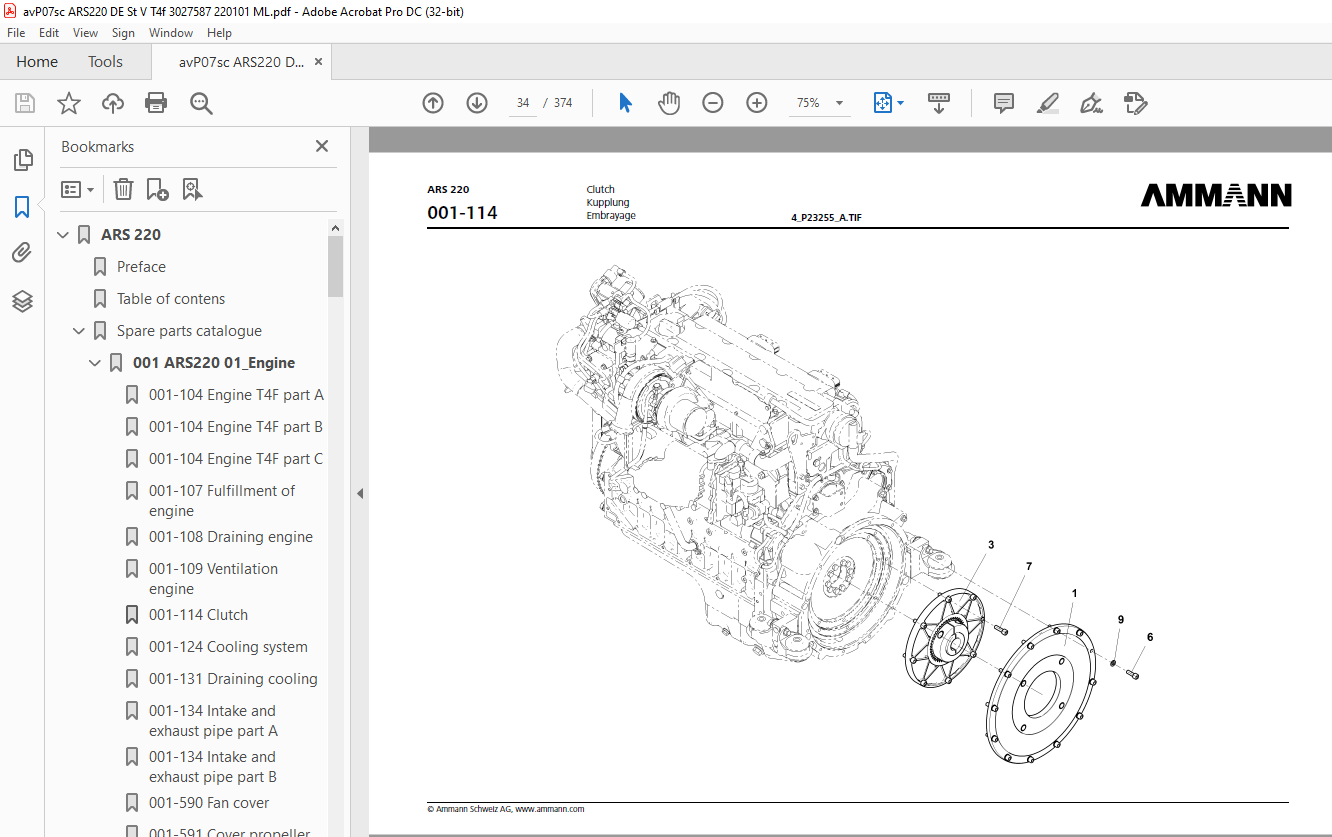Image resolution: width=1332 pixels, height=837 pixels.
Task: Go to next page with down arrow
Action: pyautogui.click(x=477, y=103)
